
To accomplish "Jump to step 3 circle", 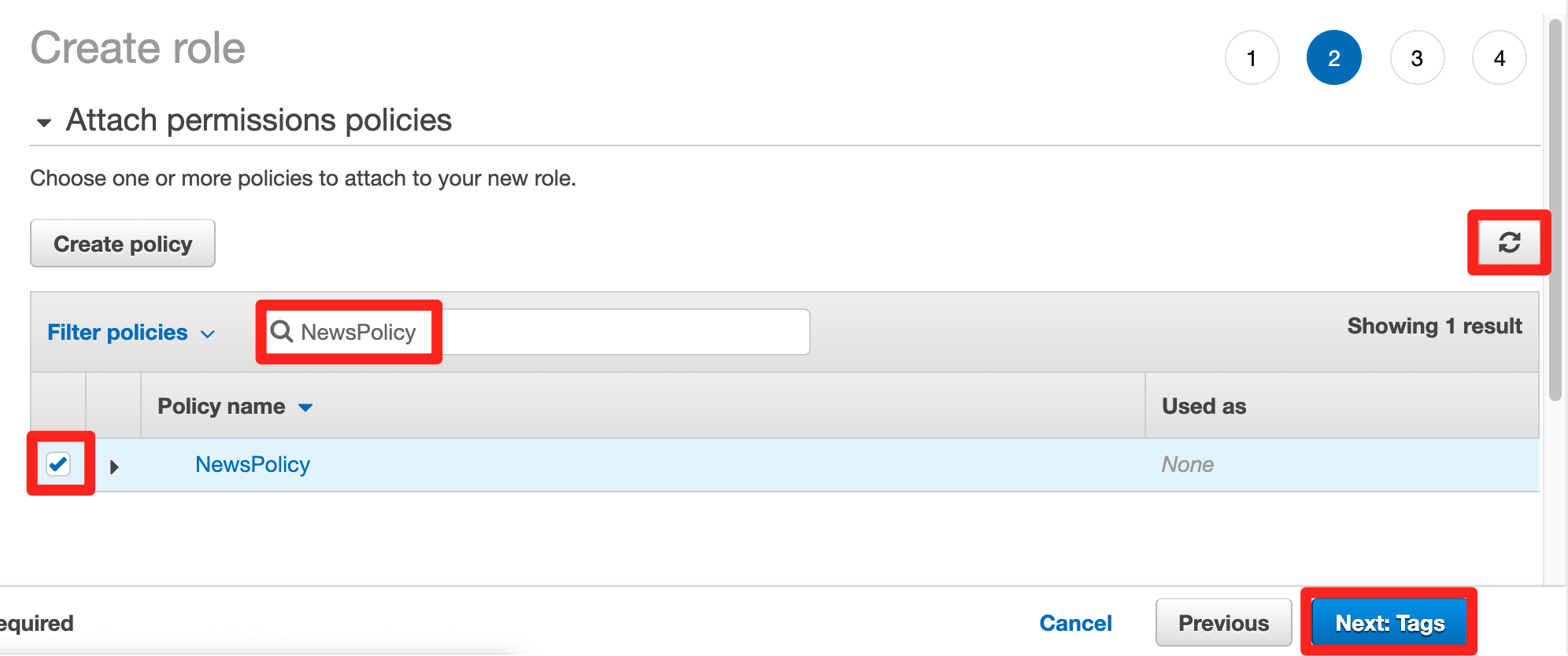I will point(1417,57).
